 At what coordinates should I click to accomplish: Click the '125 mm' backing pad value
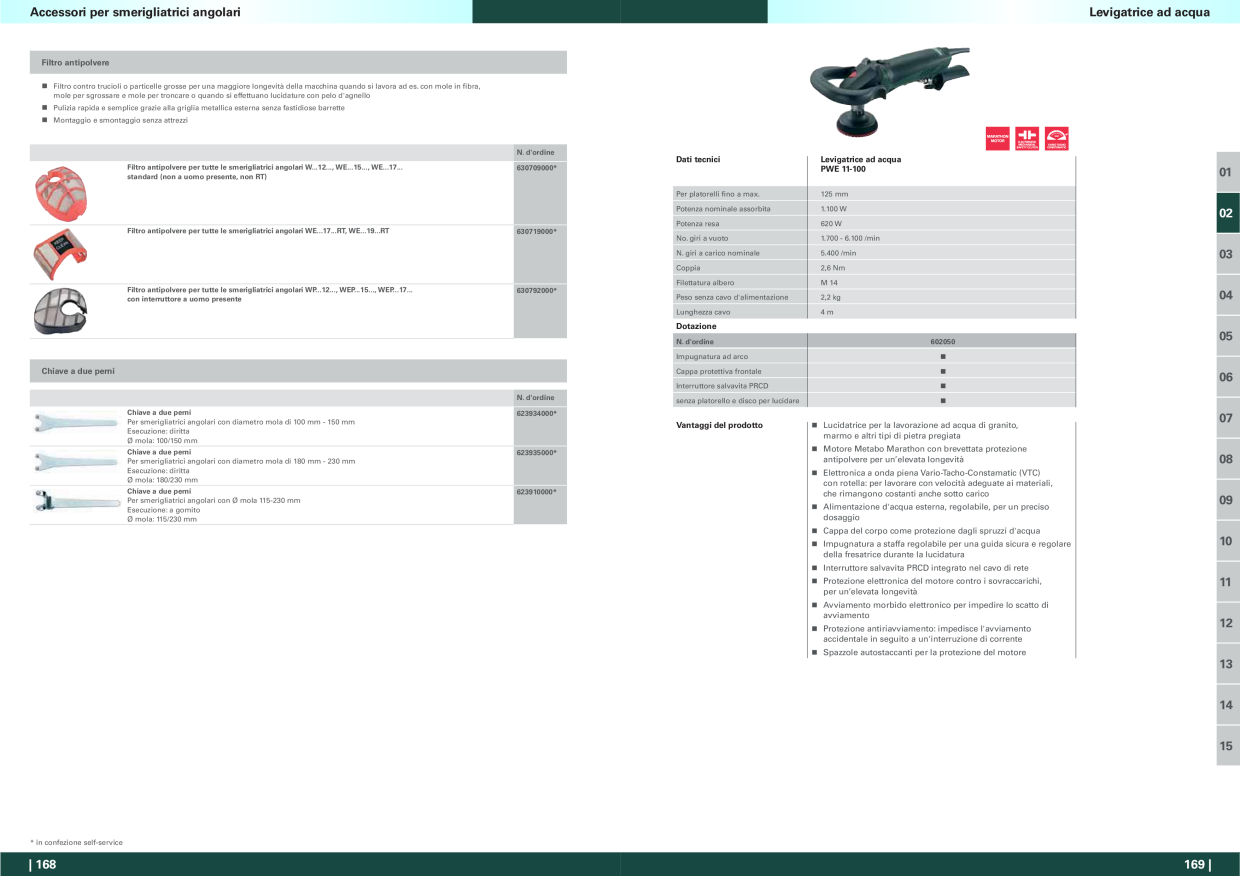[x=834, y=194]
